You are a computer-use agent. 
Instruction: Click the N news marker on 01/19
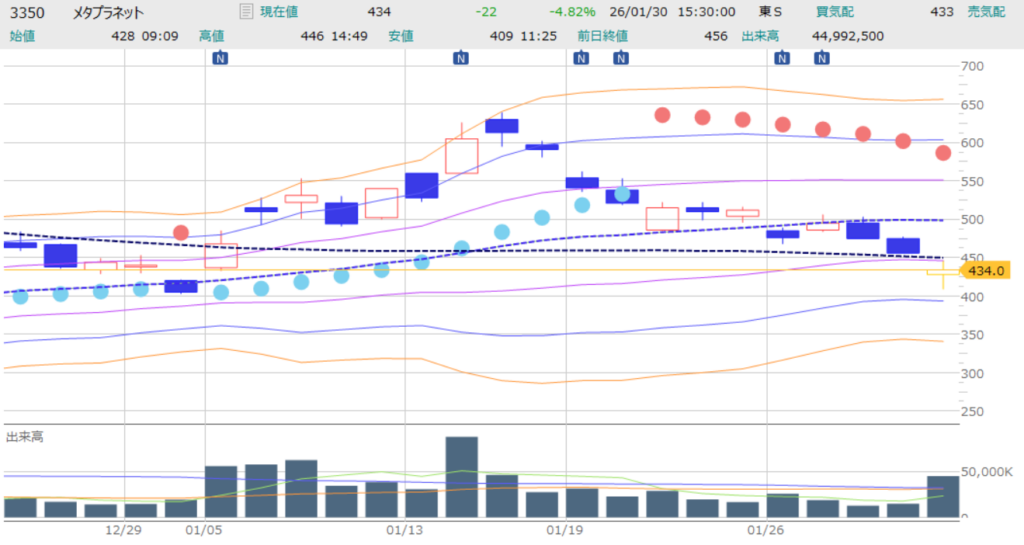point(581,58)
